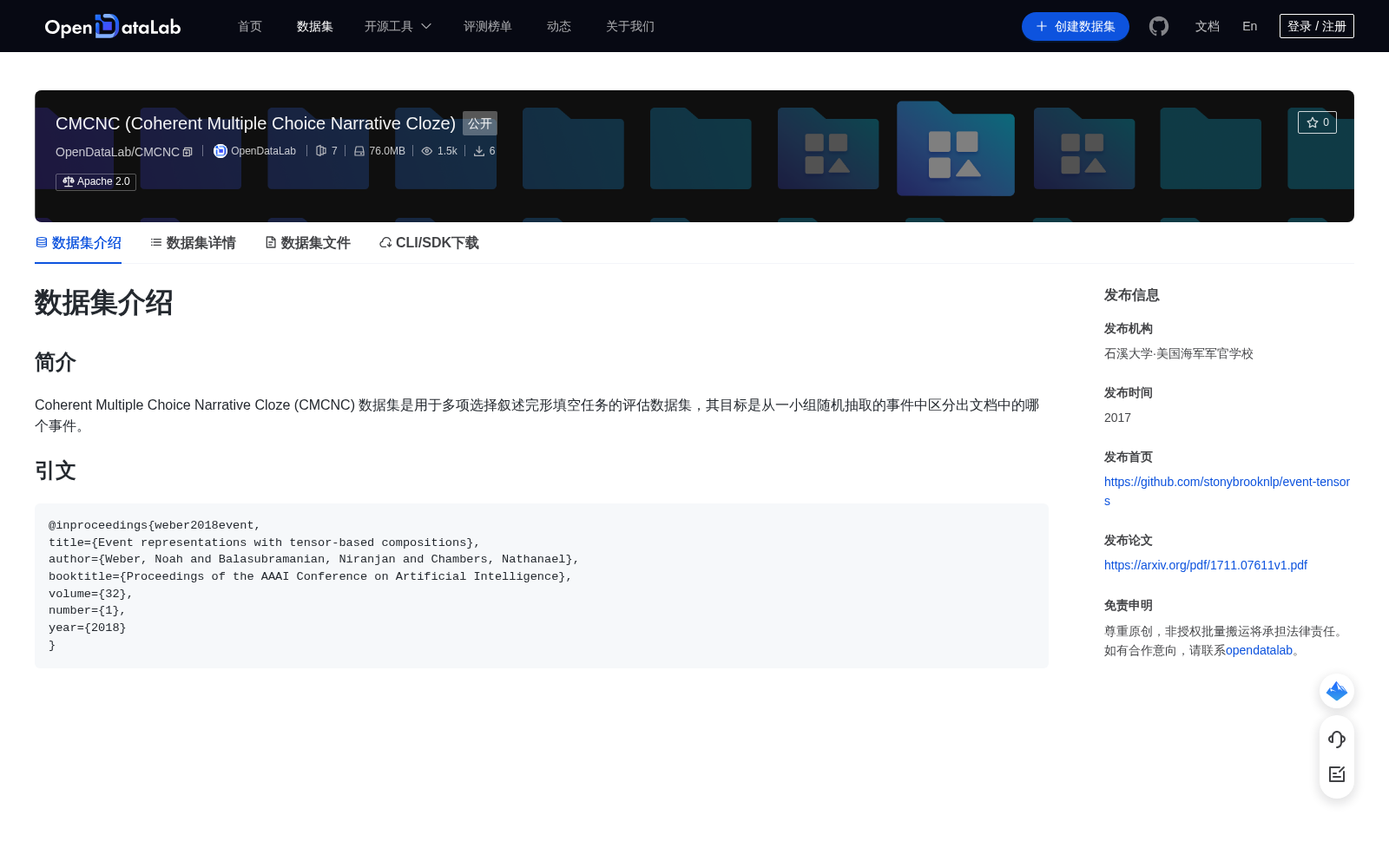Go to the 首页 nav item

tap(250, 26)
